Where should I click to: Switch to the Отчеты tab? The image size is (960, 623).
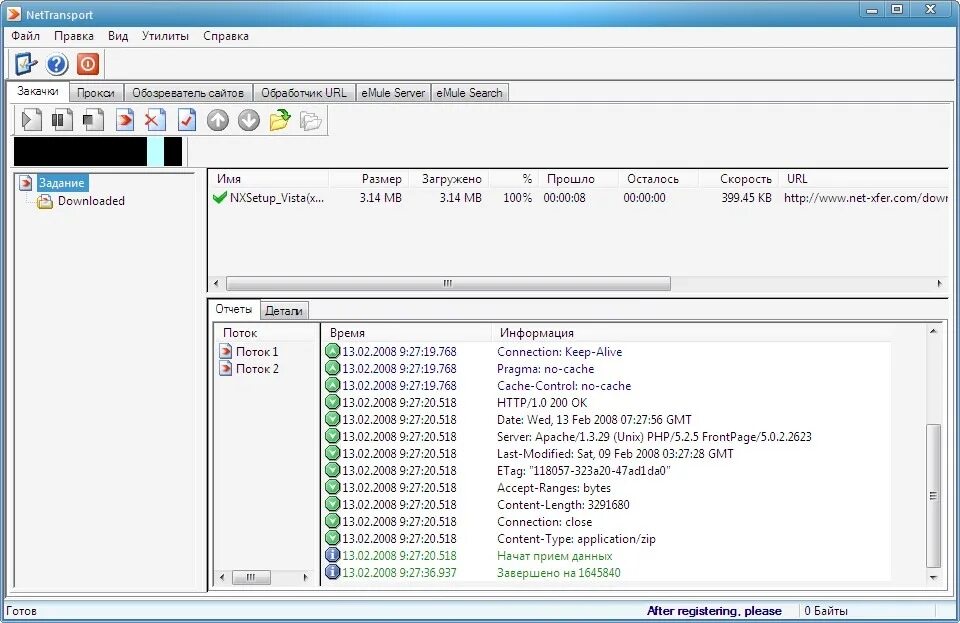pos(233,309)
